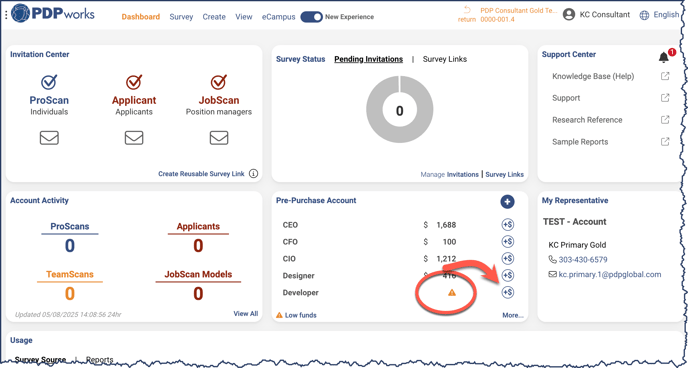Open the Survey menu
Viewport: 688px width, 368px height.
click(181, 17)
